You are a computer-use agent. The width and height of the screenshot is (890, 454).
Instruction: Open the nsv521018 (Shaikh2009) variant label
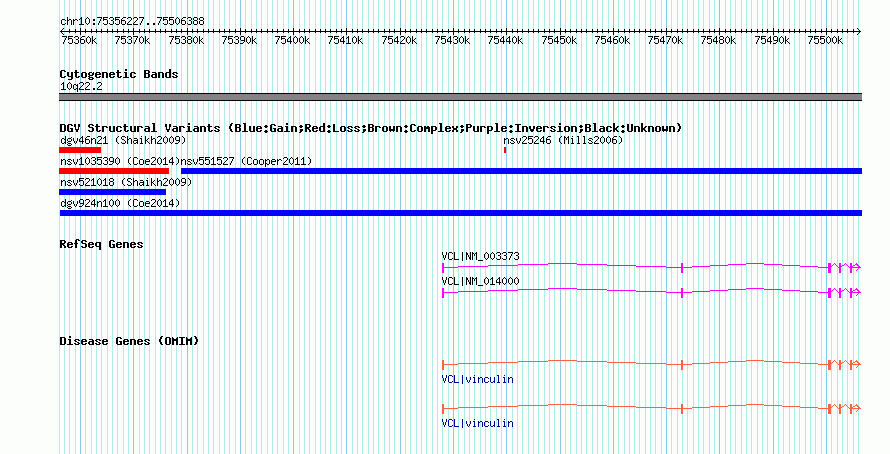[126, 183]
